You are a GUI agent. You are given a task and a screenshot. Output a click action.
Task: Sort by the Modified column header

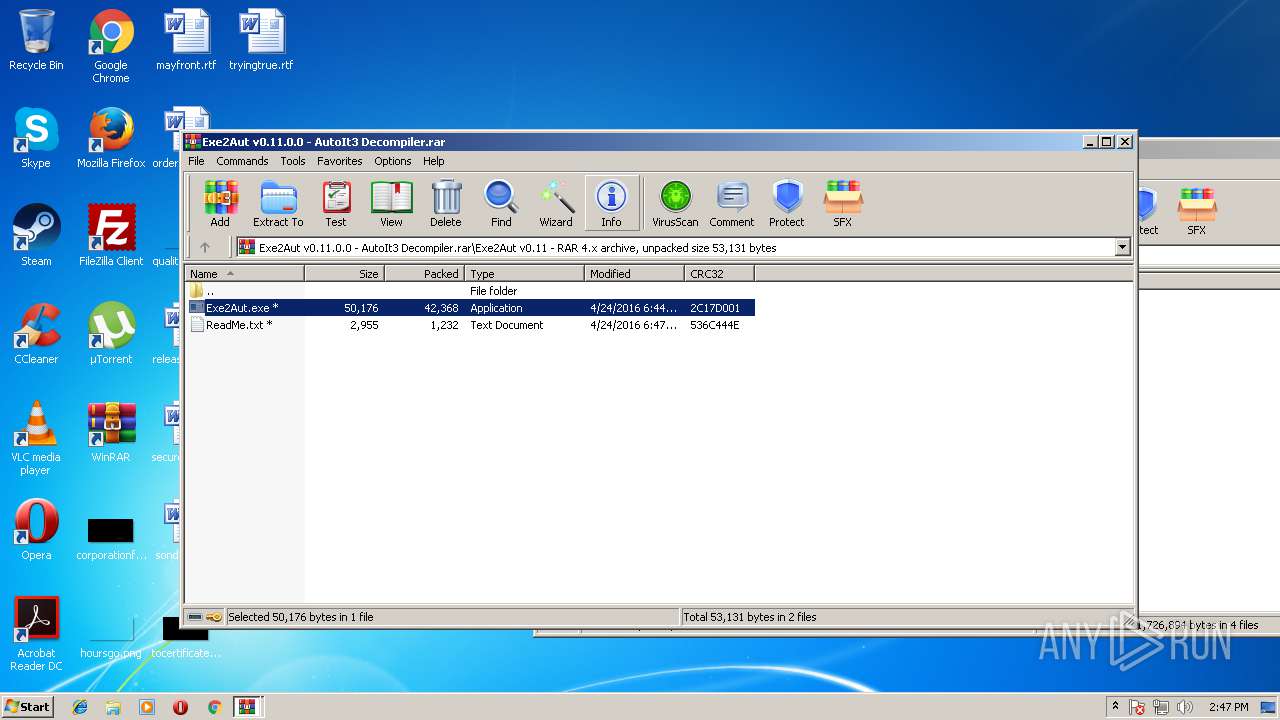point(635,273)
